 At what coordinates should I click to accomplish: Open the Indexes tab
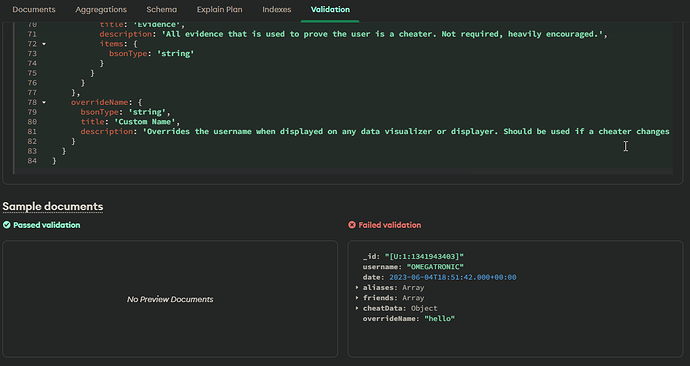pos(276,9)
